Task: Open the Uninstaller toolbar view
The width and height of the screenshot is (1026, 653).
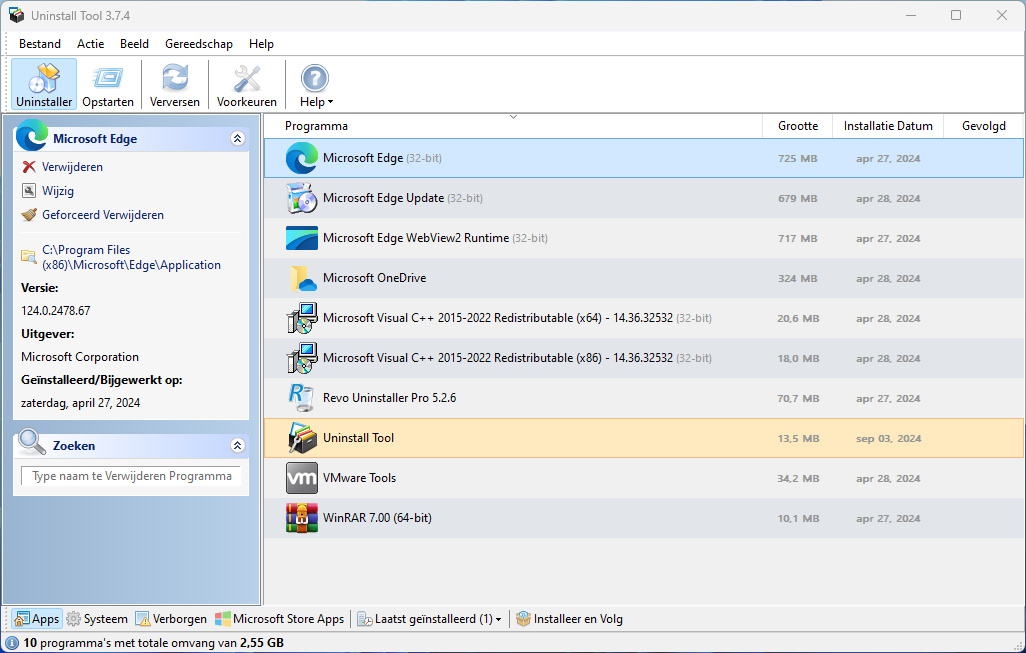Action: coord(44,84)
